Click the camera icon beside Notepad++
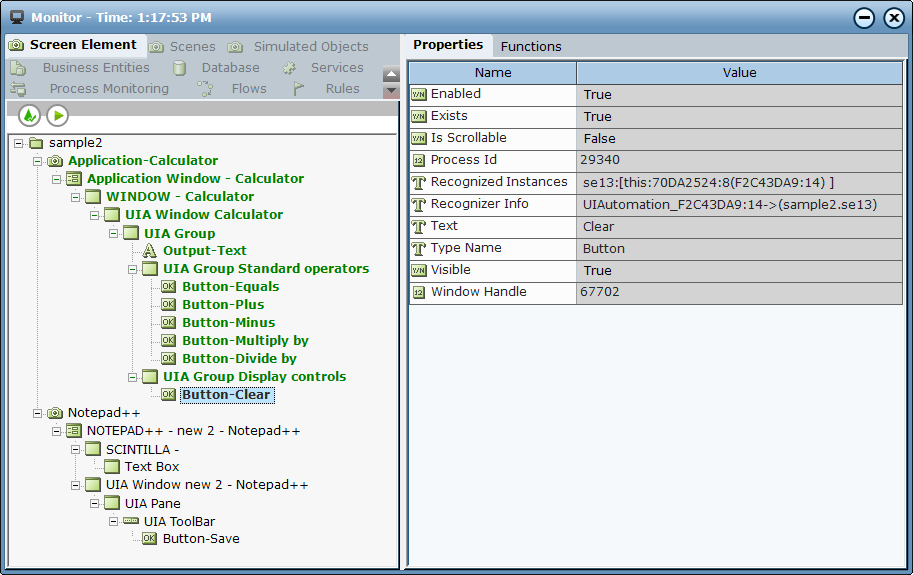This screenshot has width=913, height=575. coord(55,413)
